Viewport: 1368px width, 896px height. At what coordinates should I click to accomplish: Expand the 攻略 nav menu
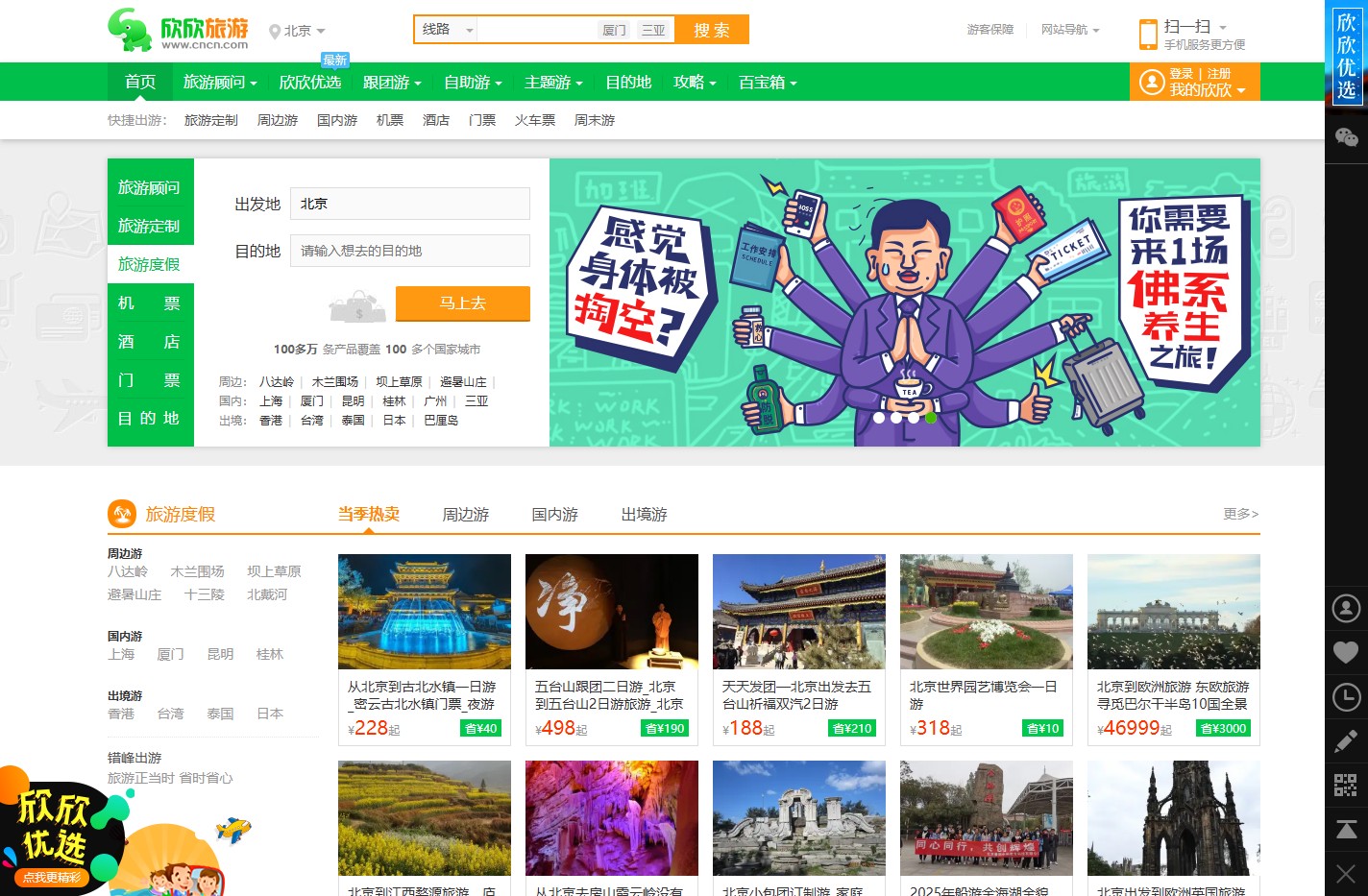click(695, 83)
